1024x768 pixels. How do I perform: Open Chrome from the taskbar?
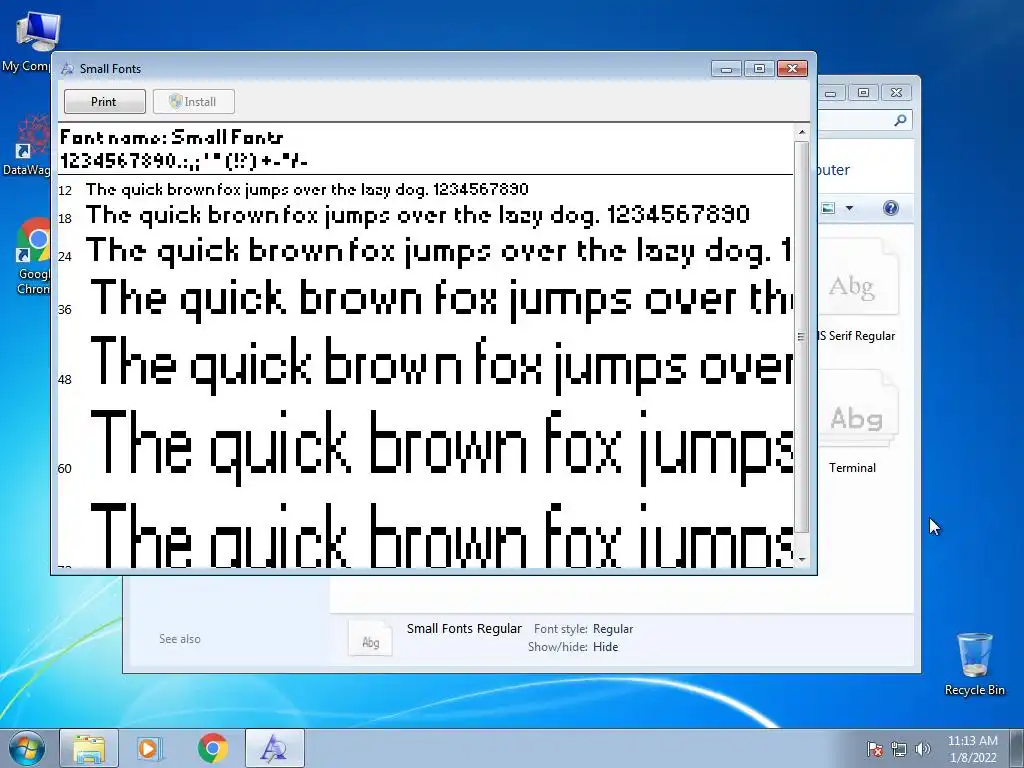[213, 748]
